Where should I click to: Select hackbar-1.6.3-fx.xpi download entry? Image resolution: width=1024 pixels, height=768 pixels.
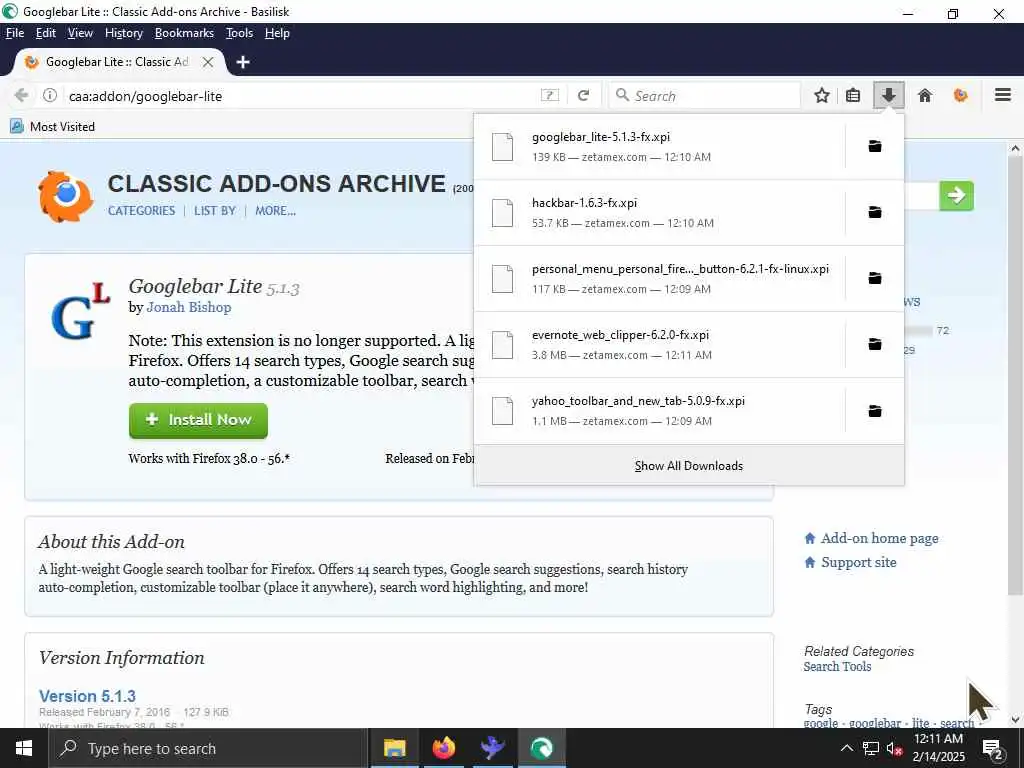(x=660, y=212)
